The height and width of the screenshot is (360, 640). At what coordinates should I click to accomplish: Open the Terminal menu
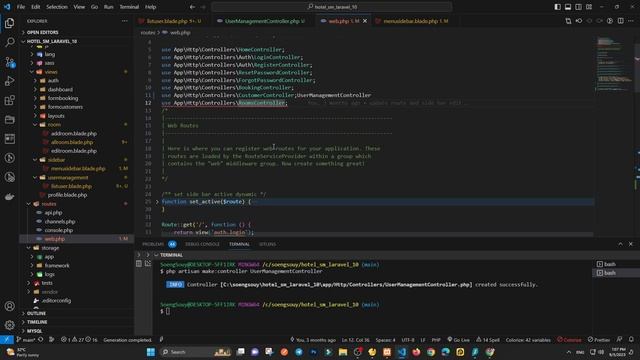click(129, 7)
